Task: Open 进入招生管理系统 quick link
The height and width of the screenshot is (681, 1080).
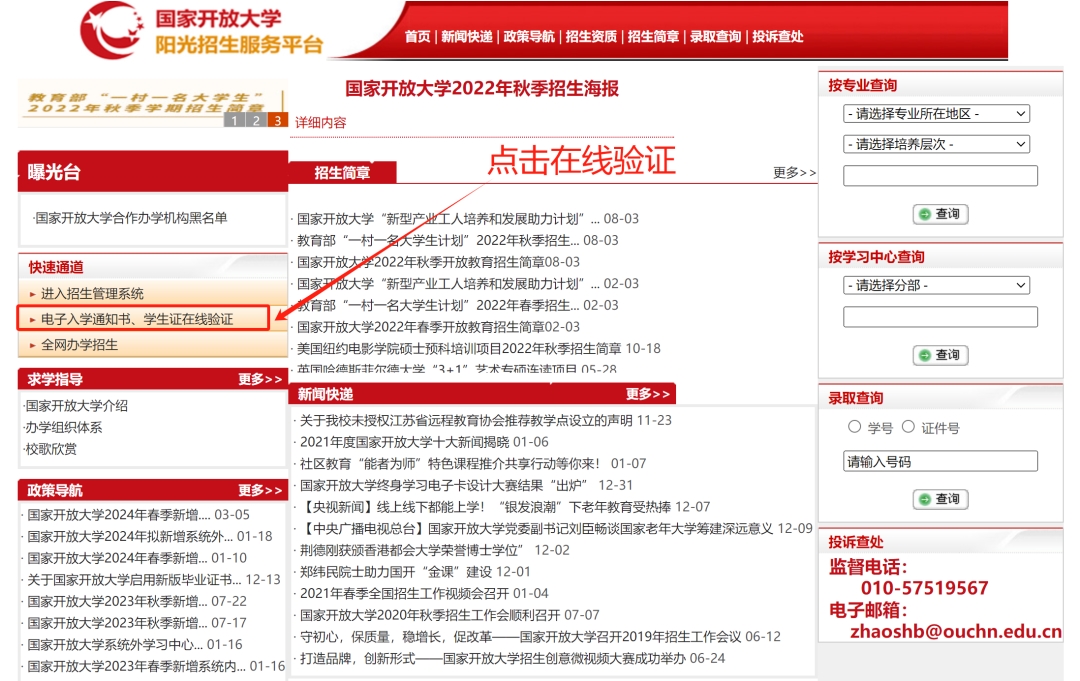Action: coord(92,293)
